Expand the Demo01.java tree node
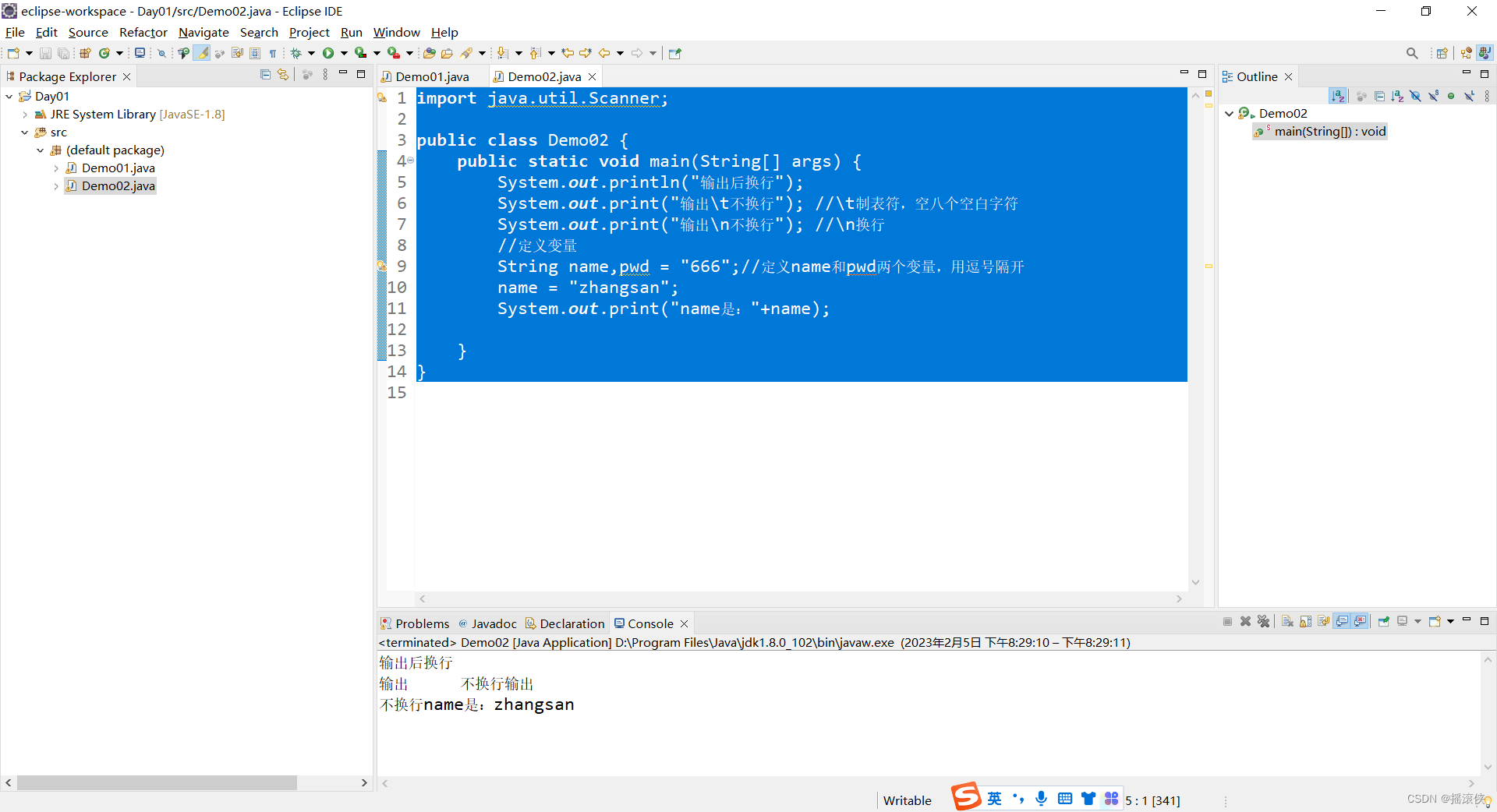 pos(56,168)
